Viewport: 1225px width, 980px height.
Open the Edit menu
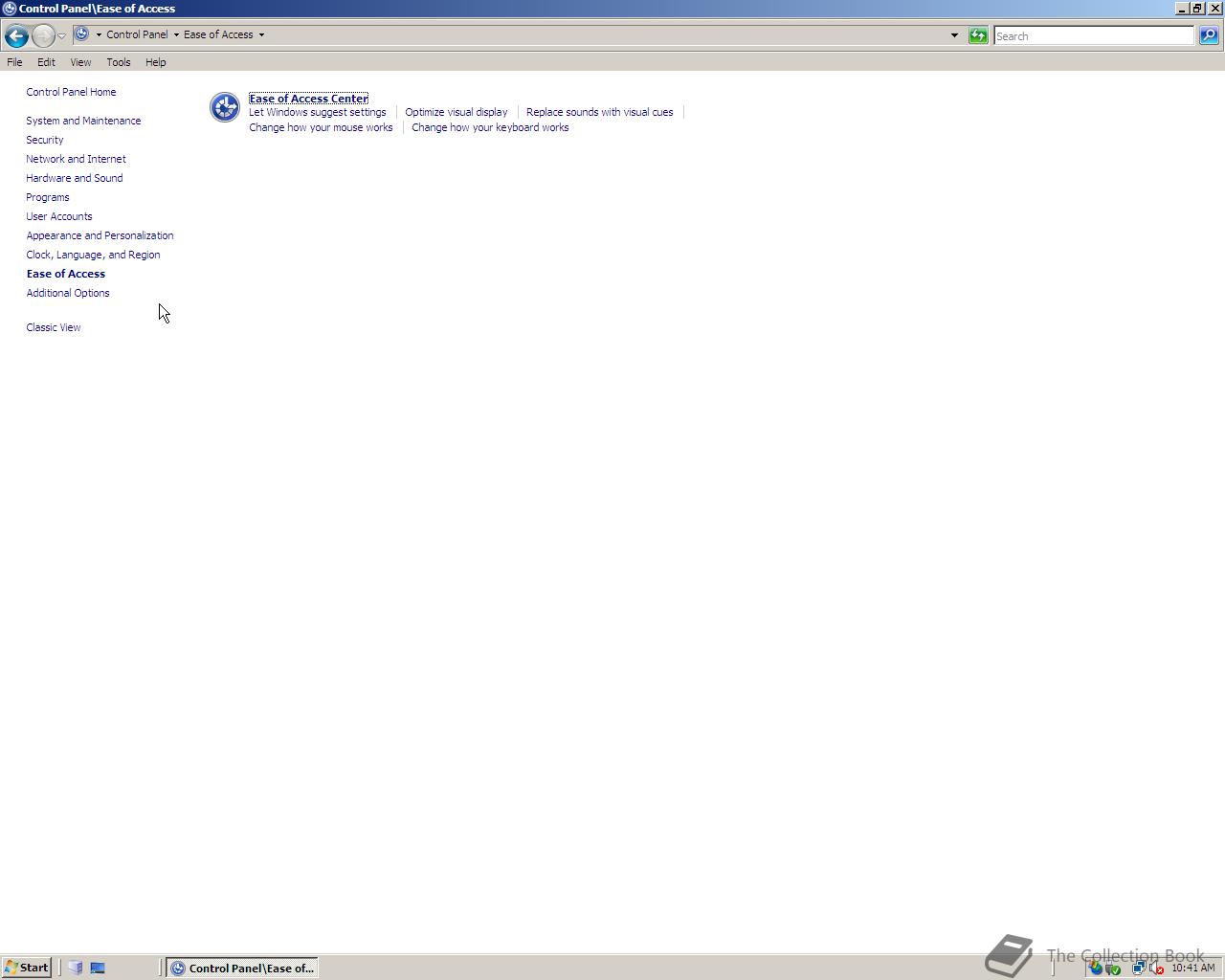tap(46, 62)
